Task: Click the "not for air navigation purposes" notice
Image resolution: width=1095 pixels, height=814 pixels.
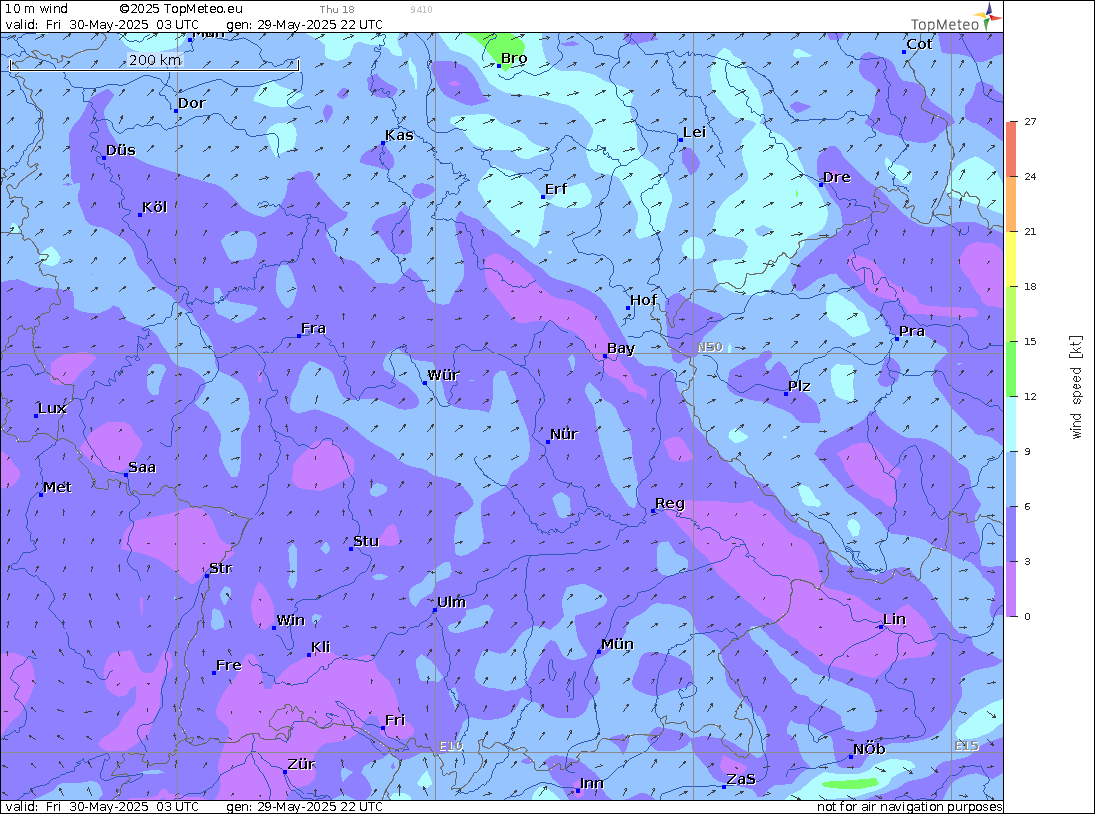Action: tap(909, 807)
